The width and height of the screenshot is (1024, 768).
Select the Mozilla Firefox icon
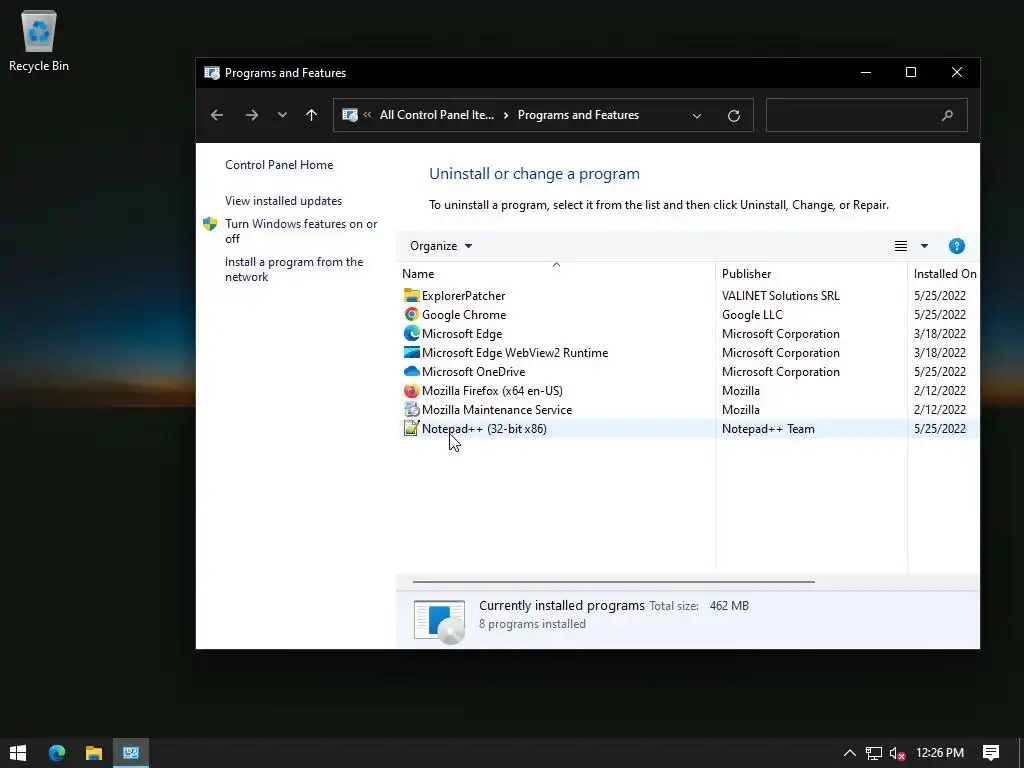pyautogui.click(x=411, y=391)
